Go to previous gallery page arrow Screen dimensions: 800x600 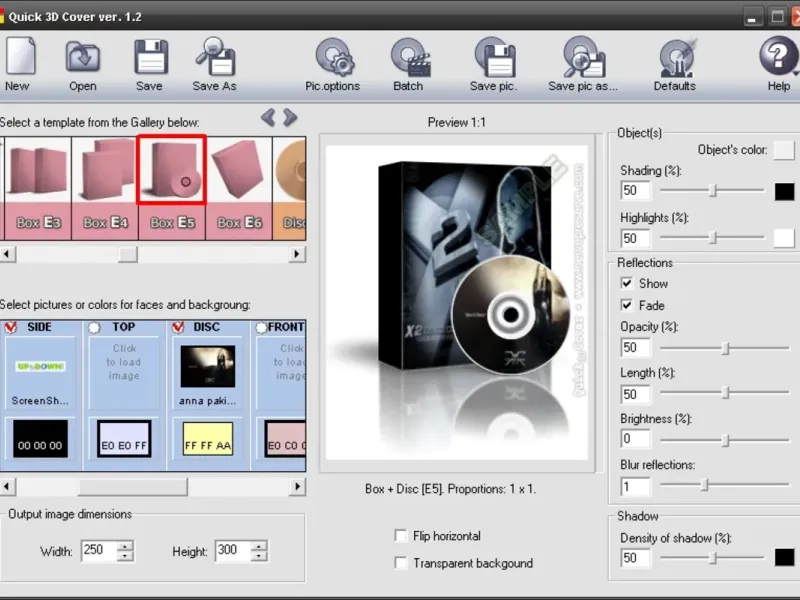(x=268, y=118)
